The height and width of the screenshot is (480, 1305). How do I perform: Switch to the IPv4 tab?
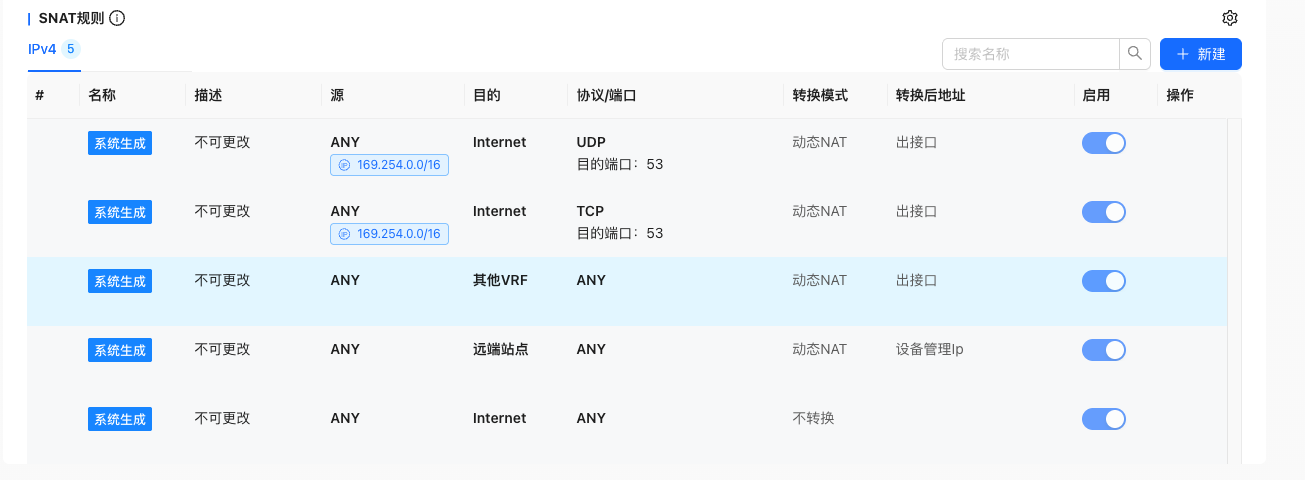42,49
